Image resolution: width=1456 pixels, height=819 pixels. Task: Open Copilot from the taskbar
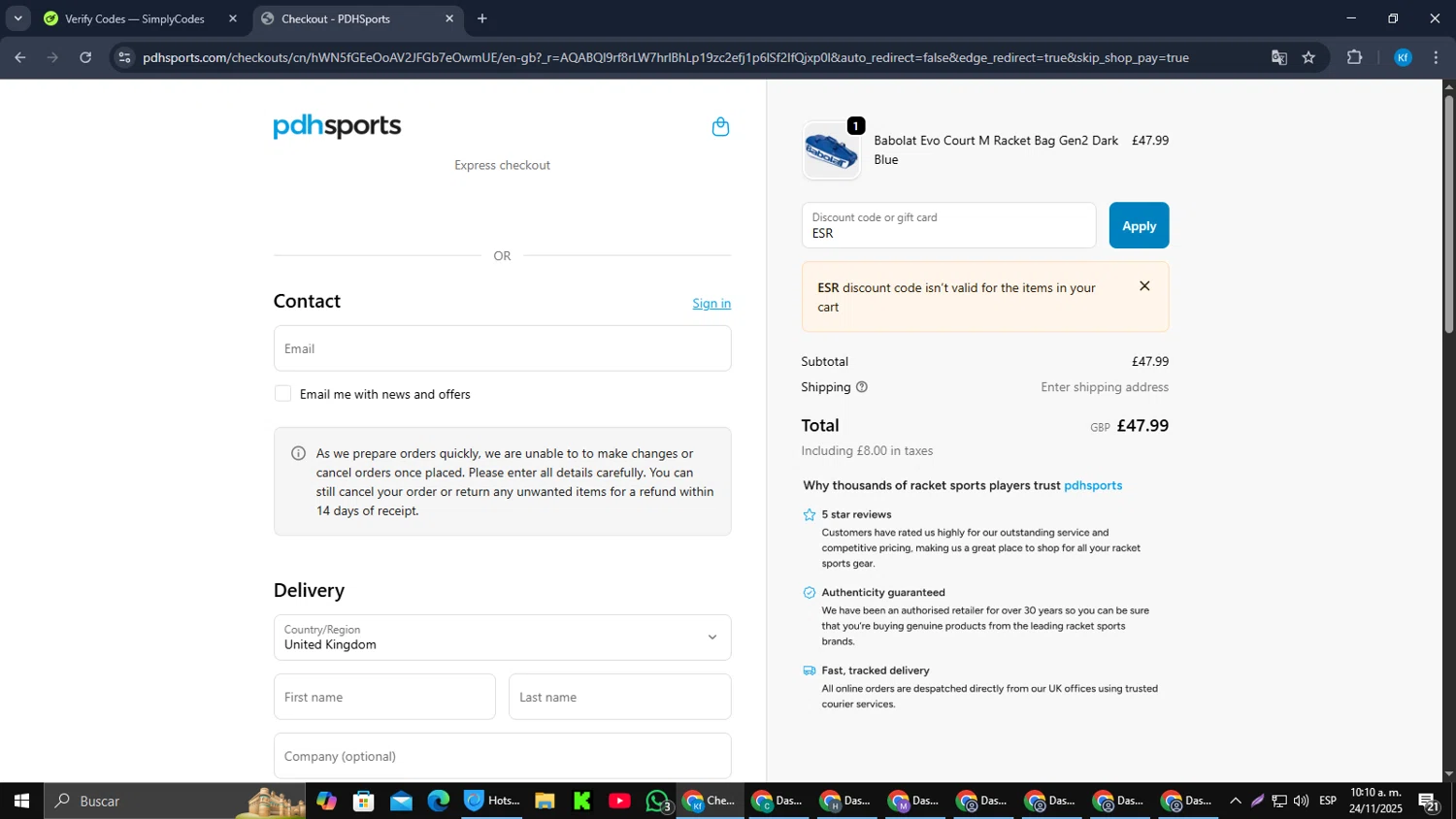326,801
